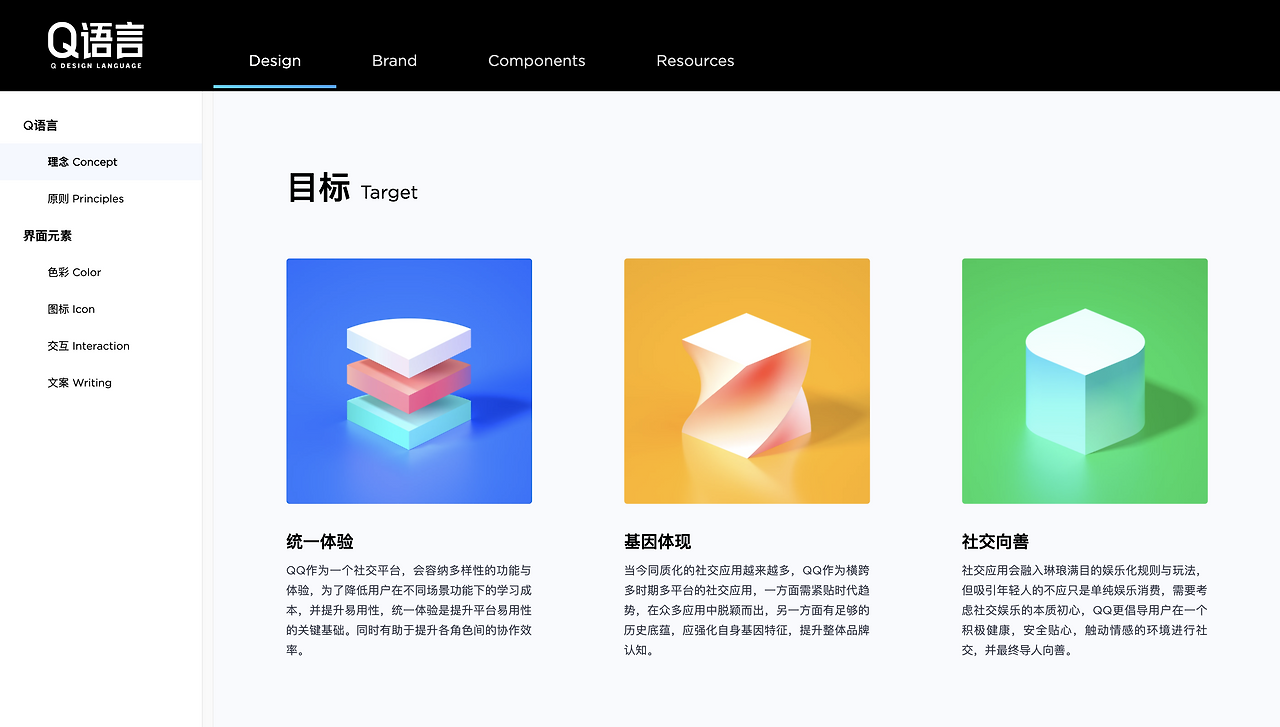The height and width of the screenshot is (727, 1280).
Task: Open the 色彩 Color page
Action: tap(101, 272)
